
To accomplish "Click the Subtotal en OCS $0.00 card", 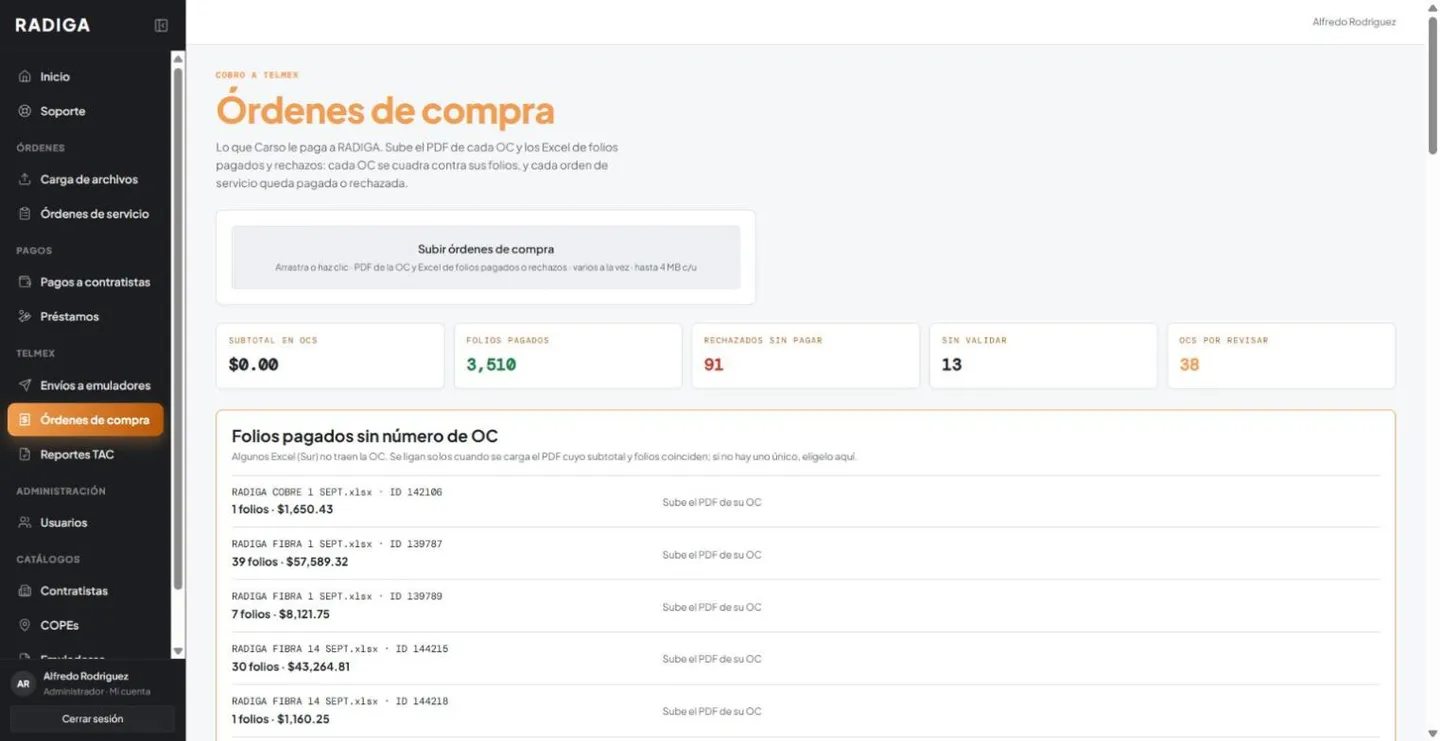I will pos(330,356).
